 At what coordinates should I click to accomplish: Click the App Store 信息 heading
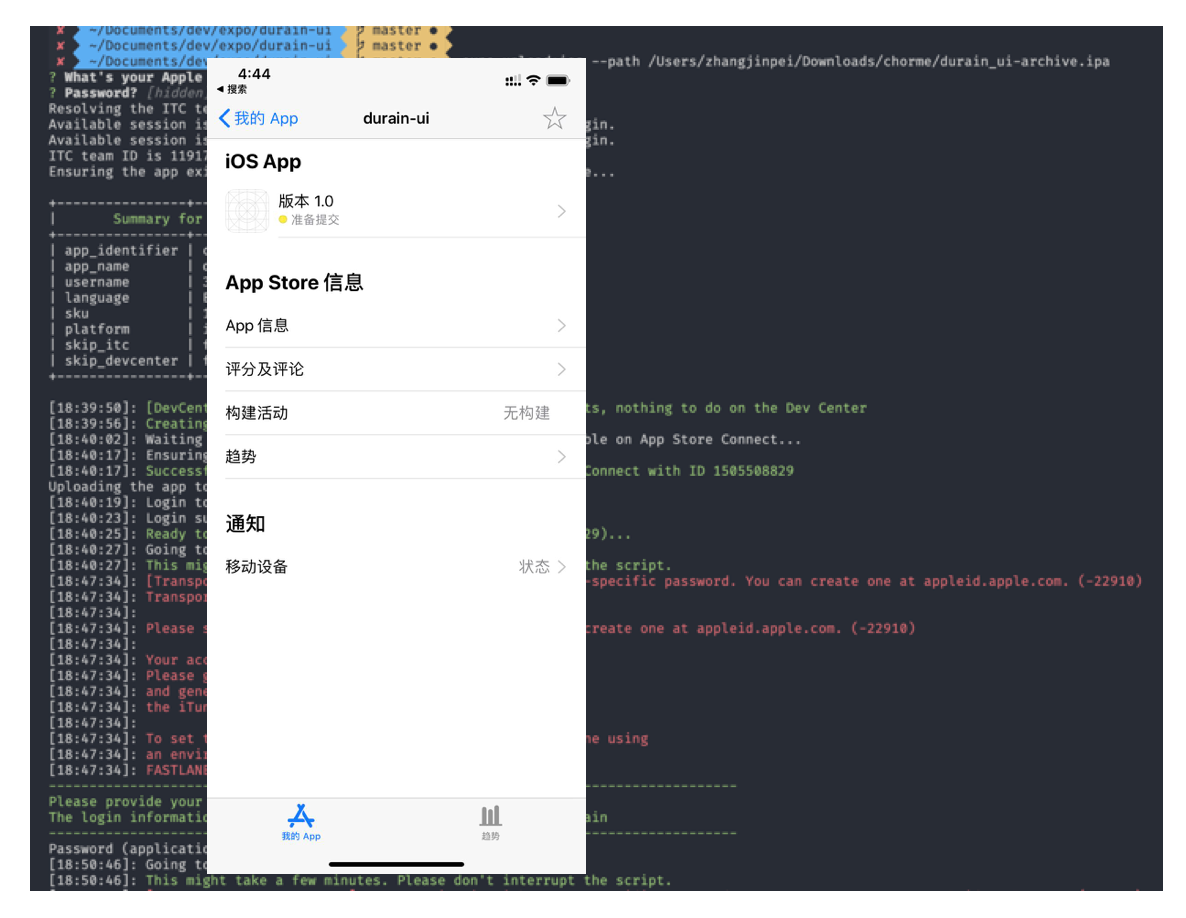294,283
